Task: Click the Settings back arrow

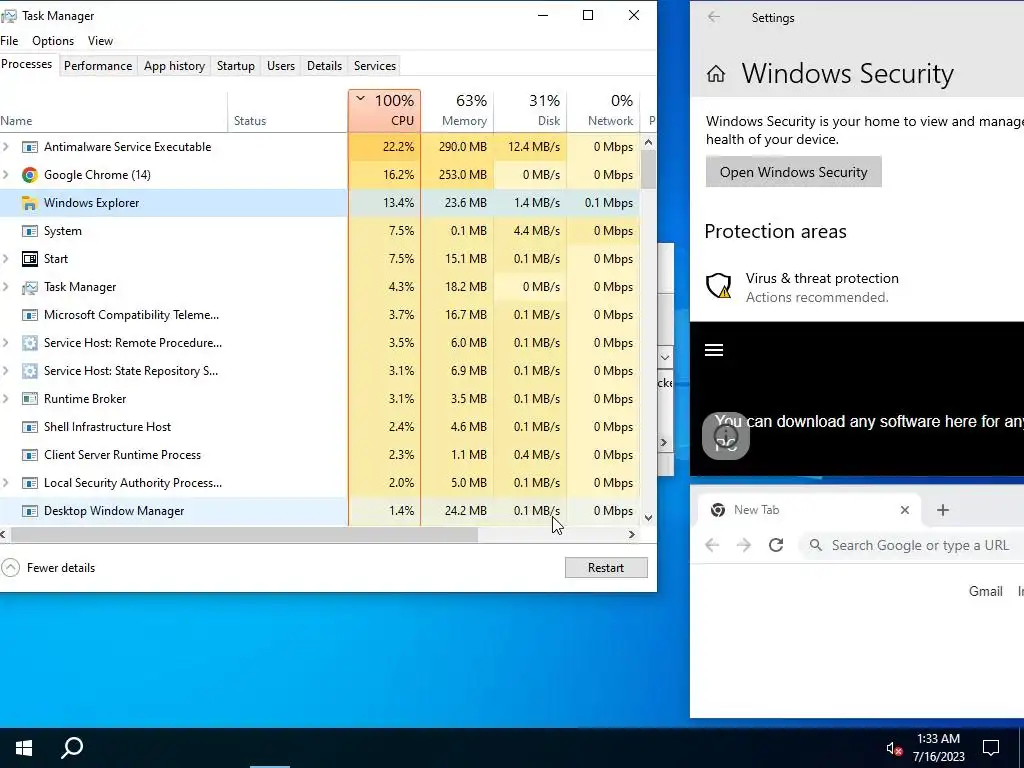Action: [714, 18]
